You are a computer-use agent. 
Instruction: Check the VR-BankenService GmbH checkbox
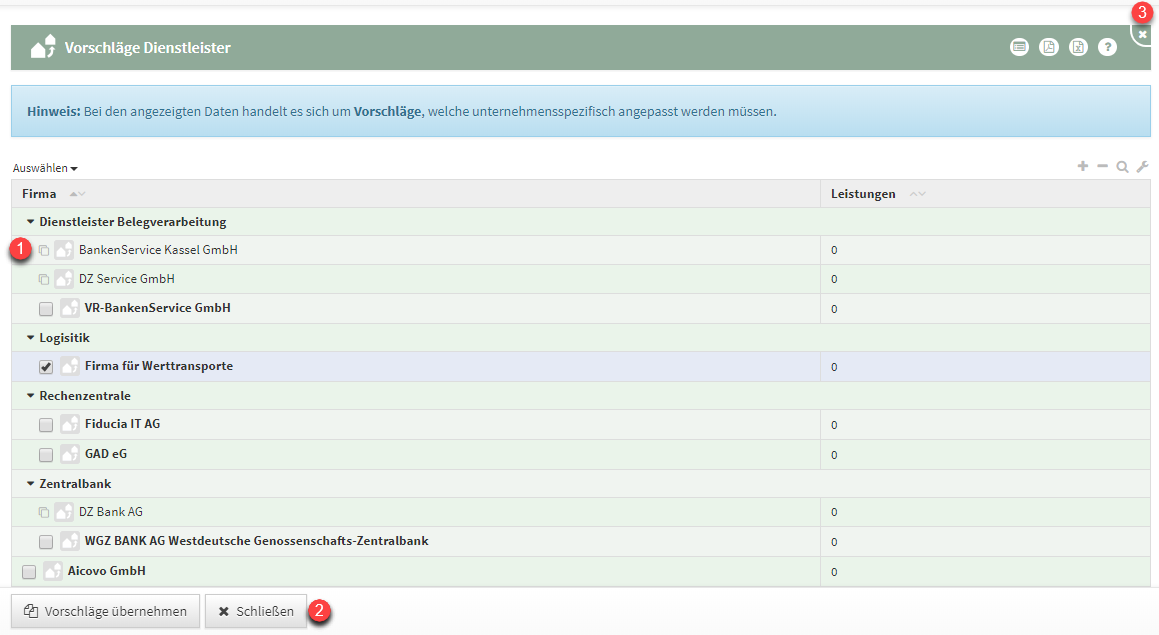(46, 309)
